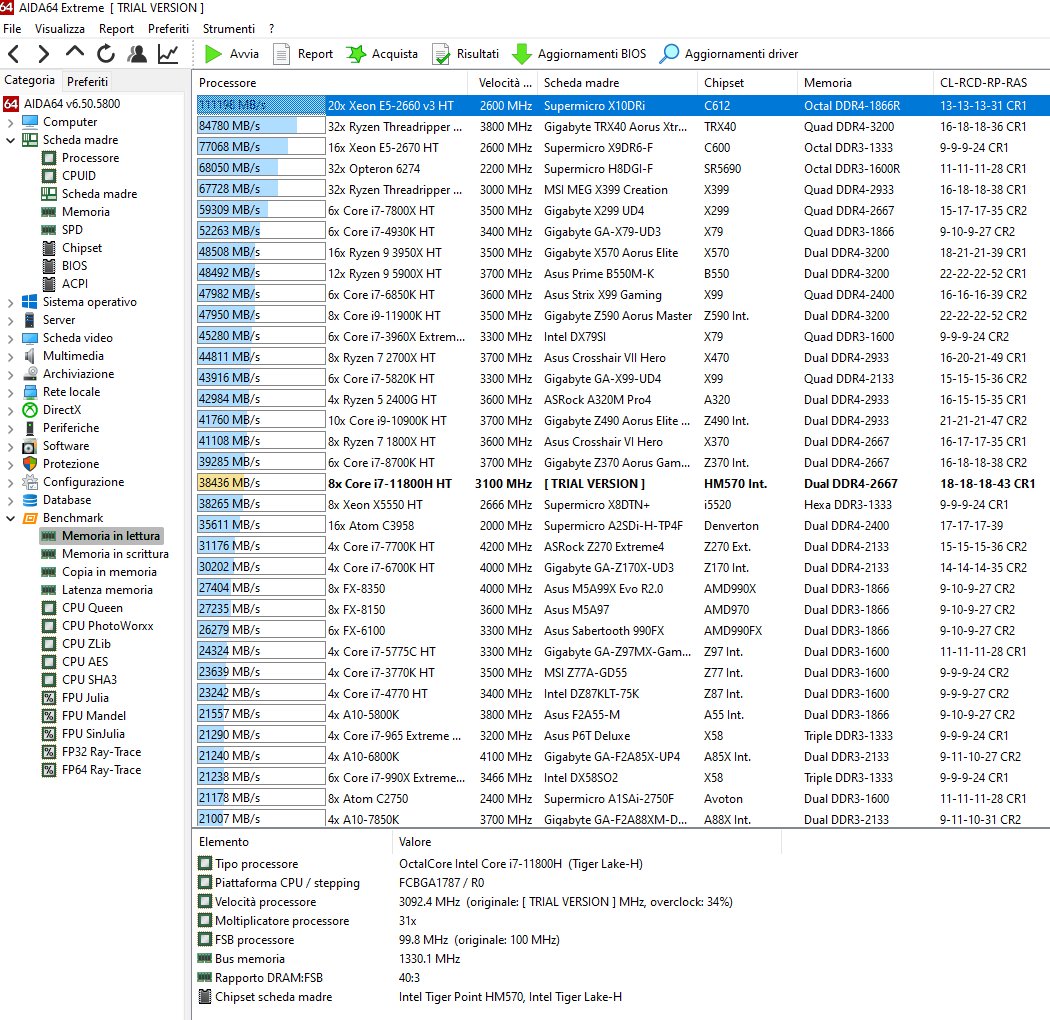Expand the DirectX tree node

click(x=10, y=411)
